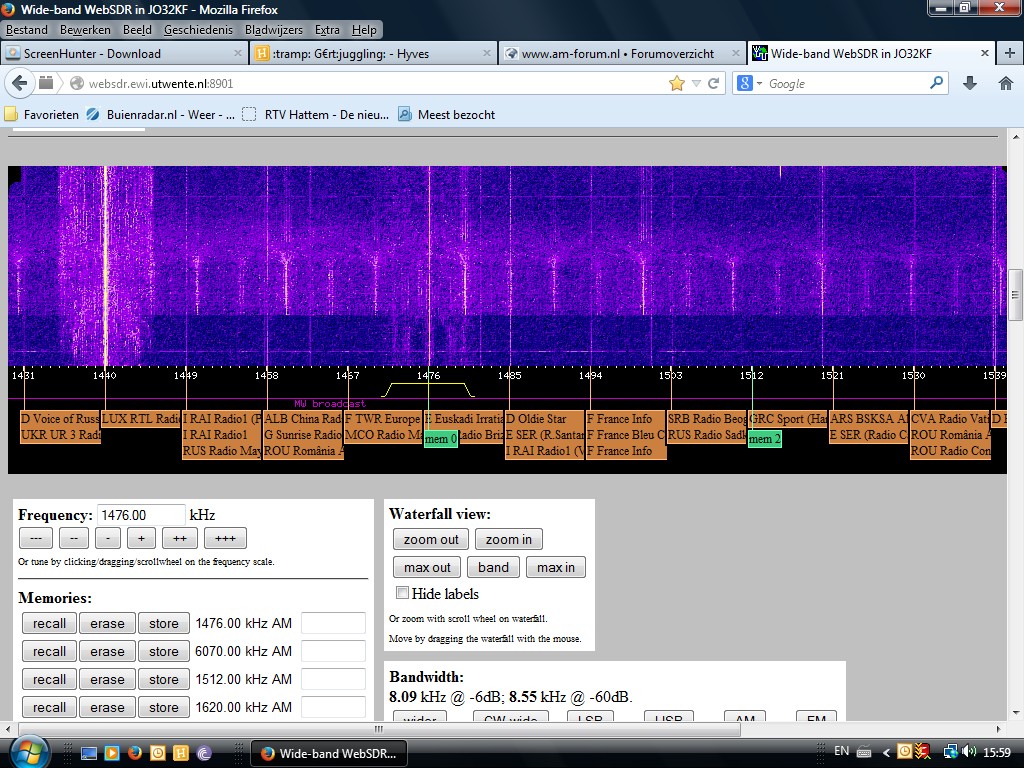Go to the Firefox home page icon
1024x768 pixels.
1005,83
